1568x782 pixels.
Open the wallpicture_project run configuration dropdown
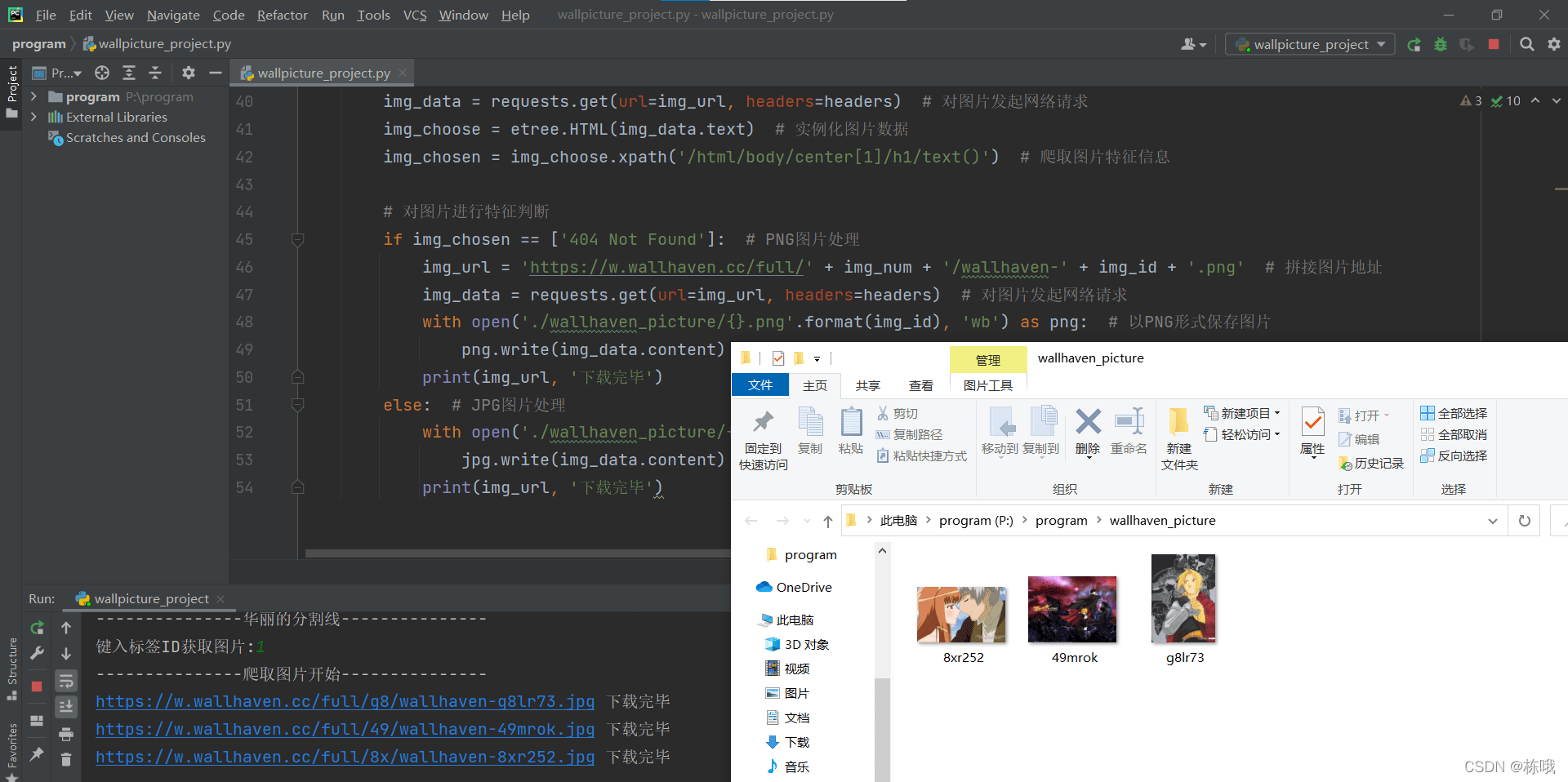(1311, 45)
